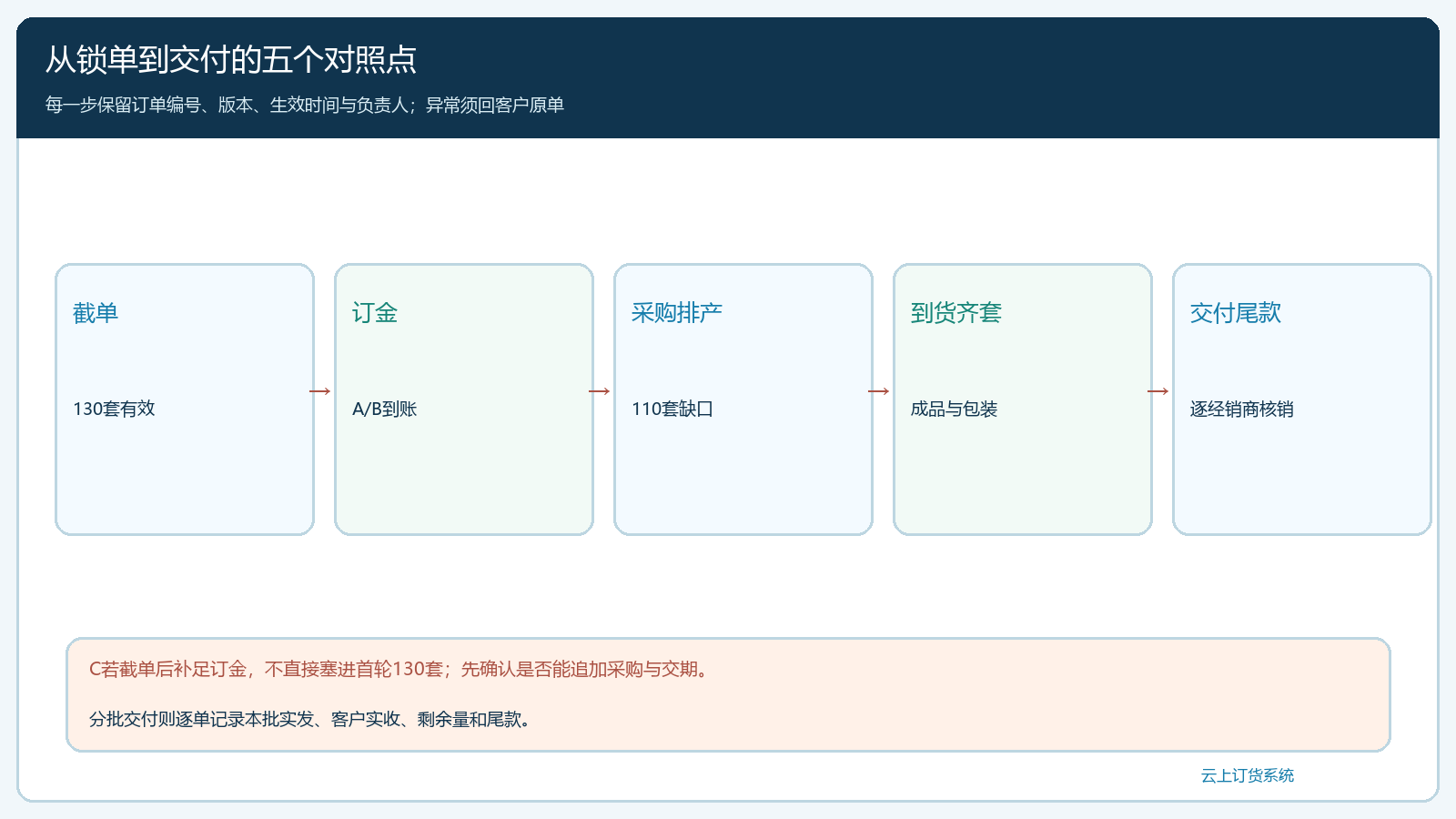
Task: Select the 采购排产 card heading
Action: (x=677, y=313)
